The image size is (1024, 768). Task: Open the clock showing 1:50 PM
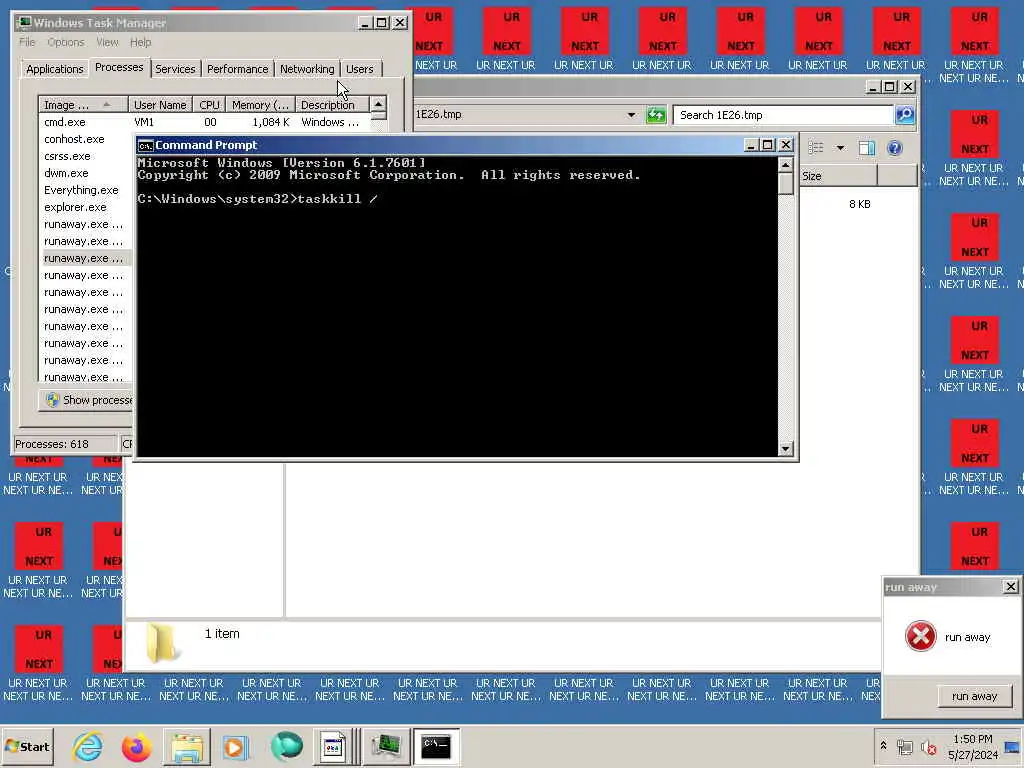972,746
